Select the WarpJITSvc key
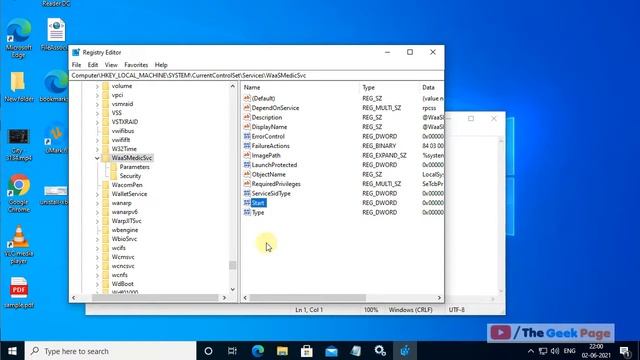The height and width of the screenshot is (360, 640). coord(127,221)
